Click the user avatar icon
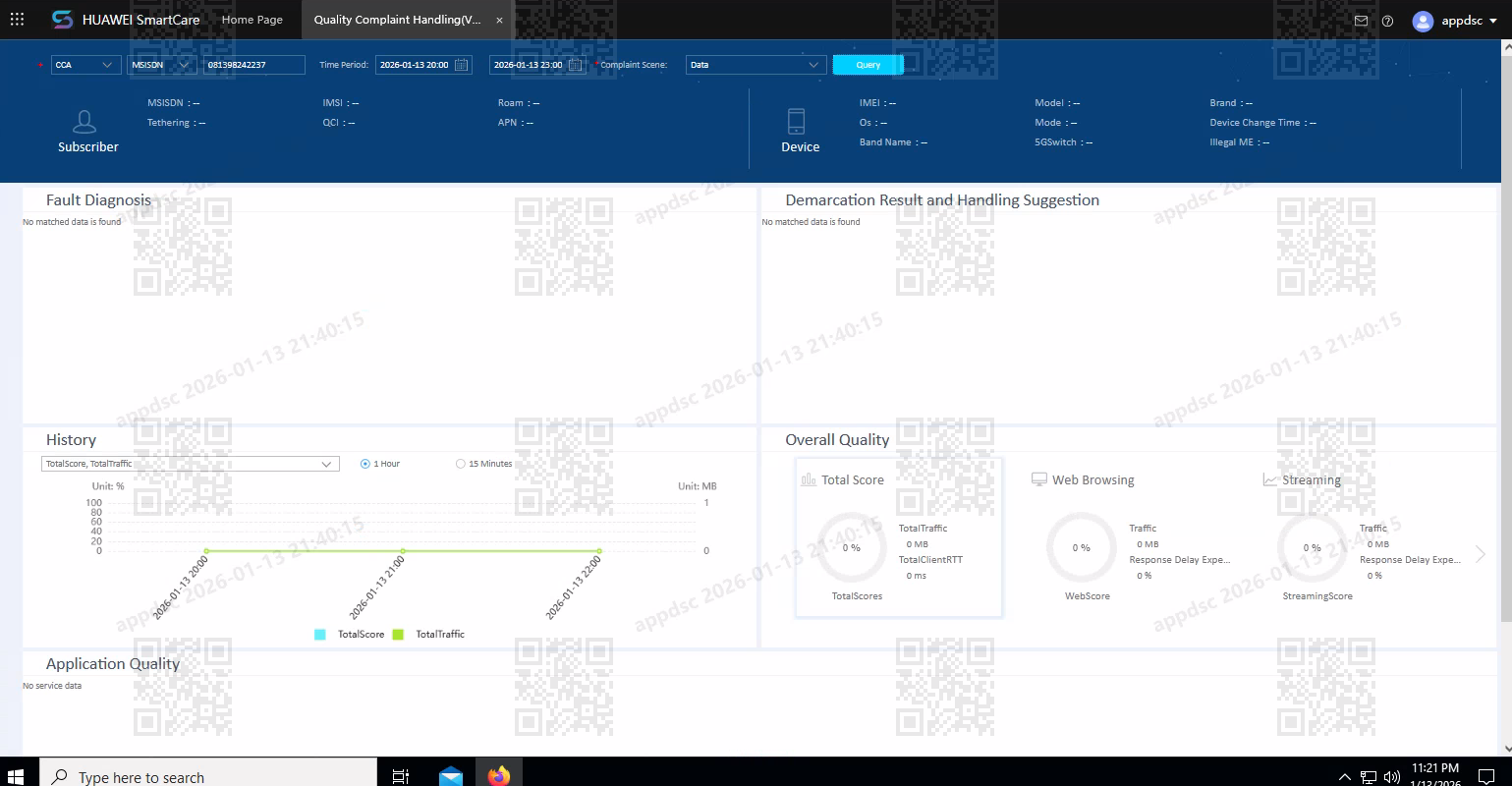Viewport: 1512px width, 786px height. [x=1423, y=21]
